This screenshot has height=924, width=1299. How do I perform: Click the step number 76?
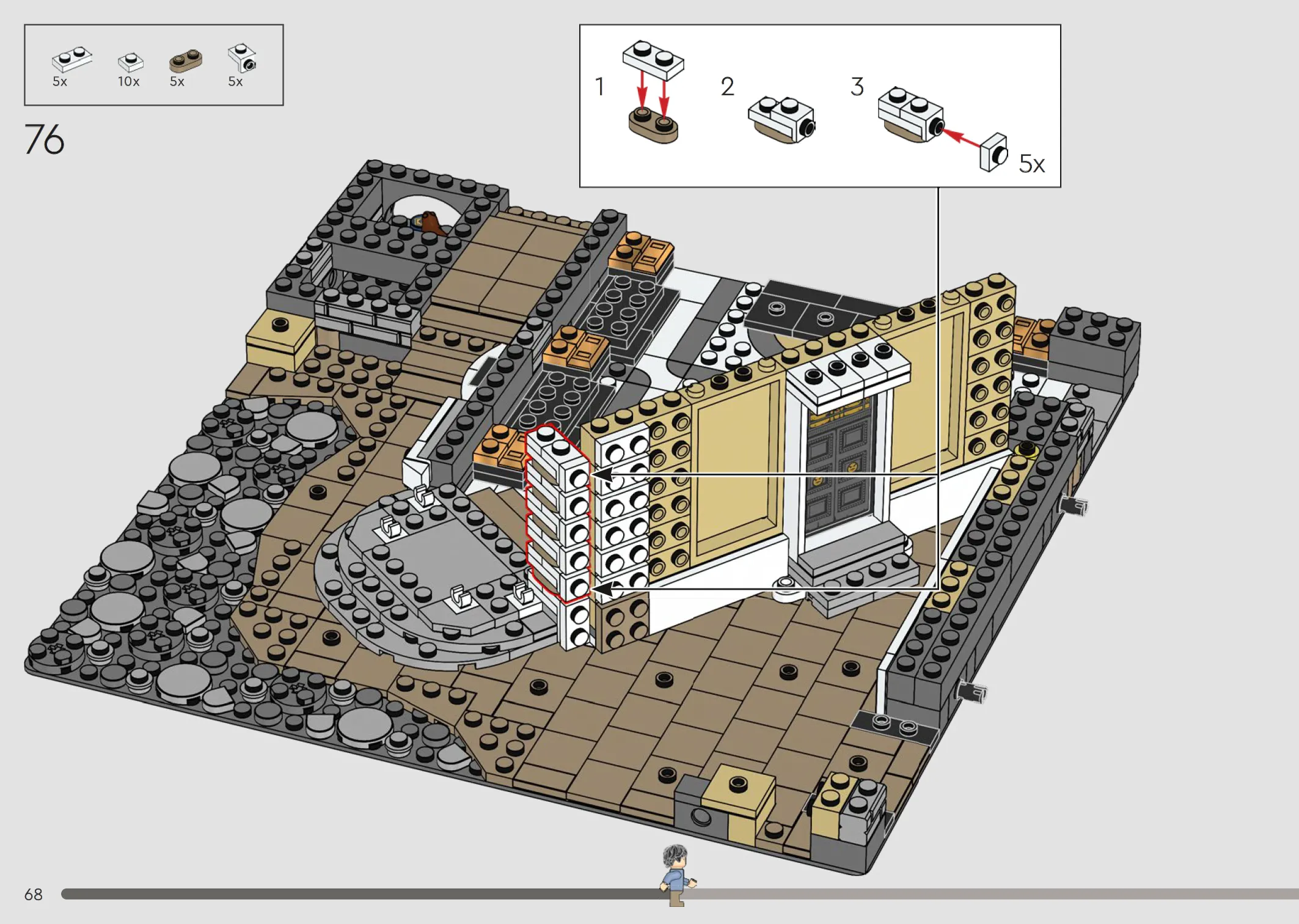44,139
